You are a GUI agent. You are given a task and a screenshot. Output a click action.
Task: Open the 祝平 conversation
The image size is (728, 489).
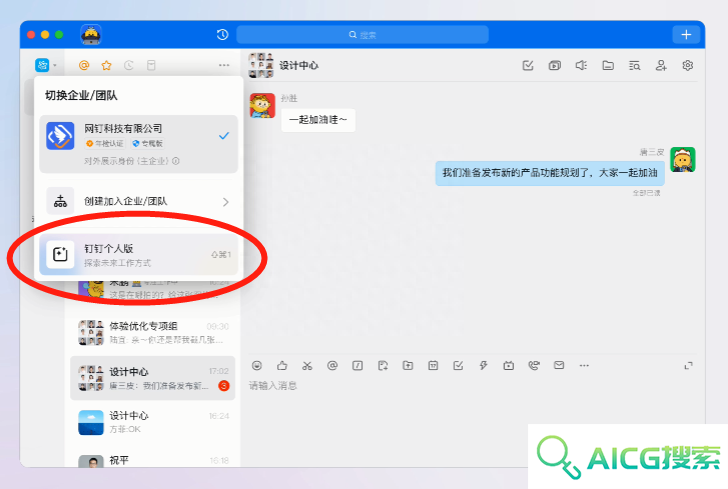coord(153,460)
